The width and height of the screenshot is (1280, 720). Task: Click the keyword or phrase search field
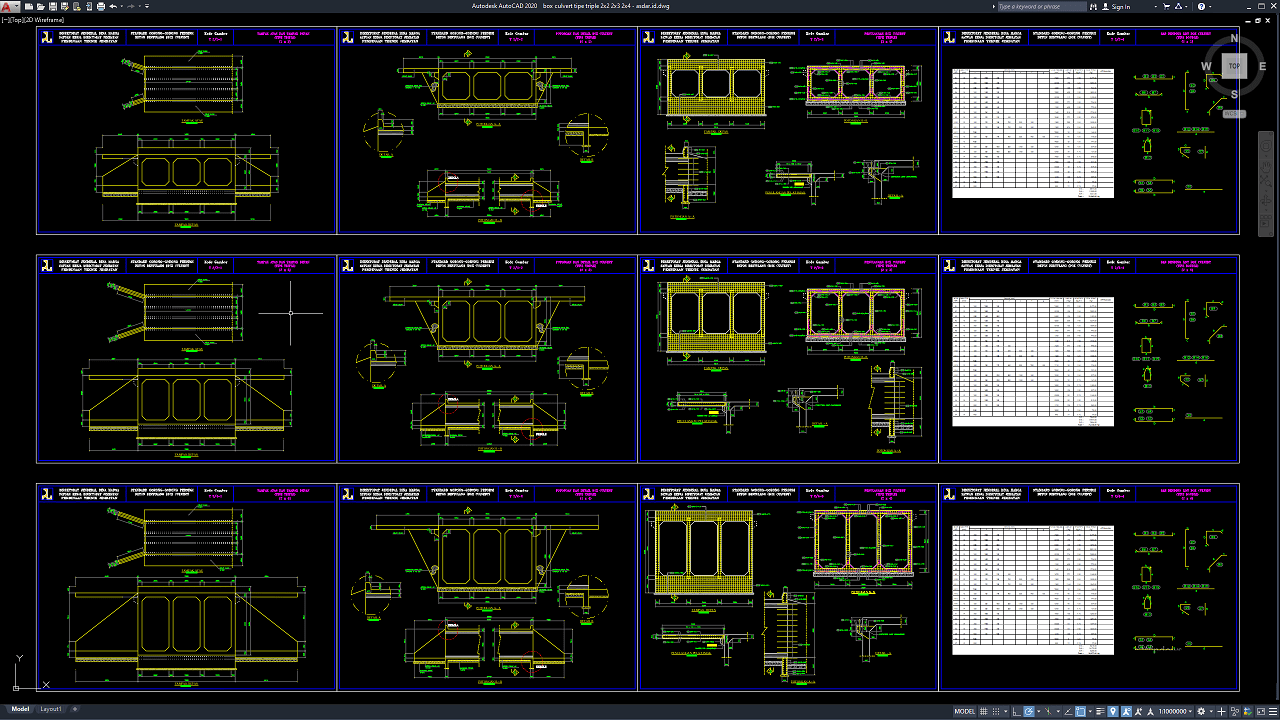(x=1042, y=6)
